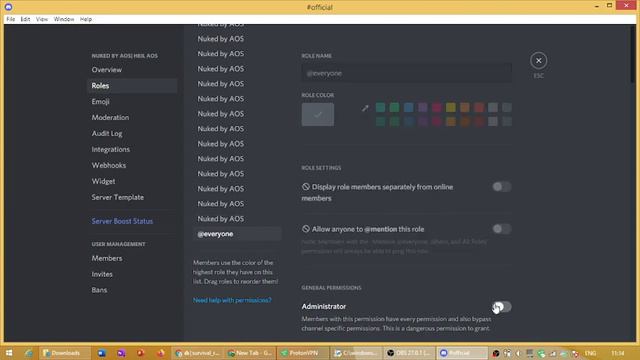Open Server Boost Status

(x=133, y=221)
